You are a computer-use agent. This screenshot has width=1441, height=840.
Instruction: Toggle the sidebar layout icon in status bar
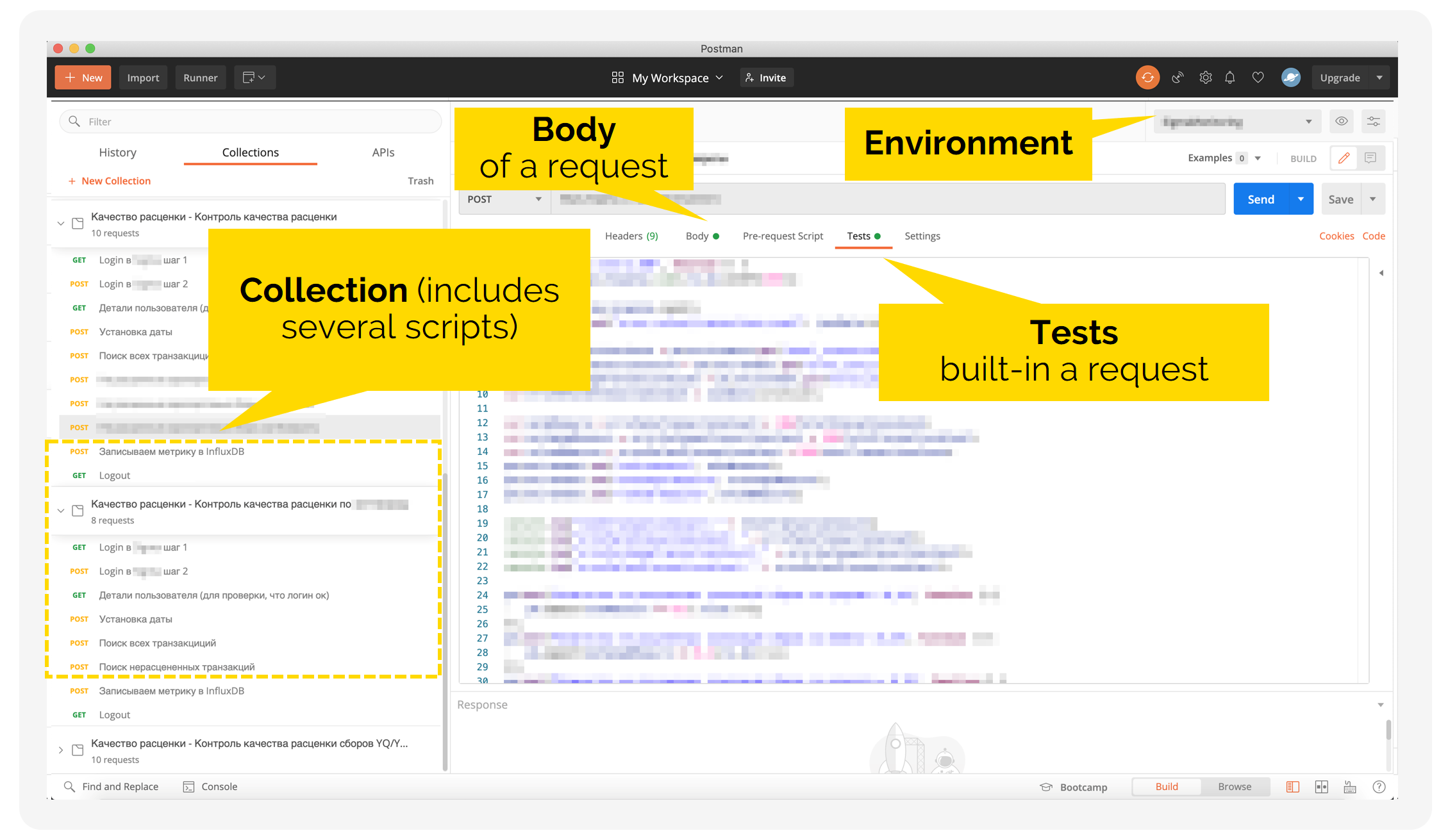(x=1292, y=787)
